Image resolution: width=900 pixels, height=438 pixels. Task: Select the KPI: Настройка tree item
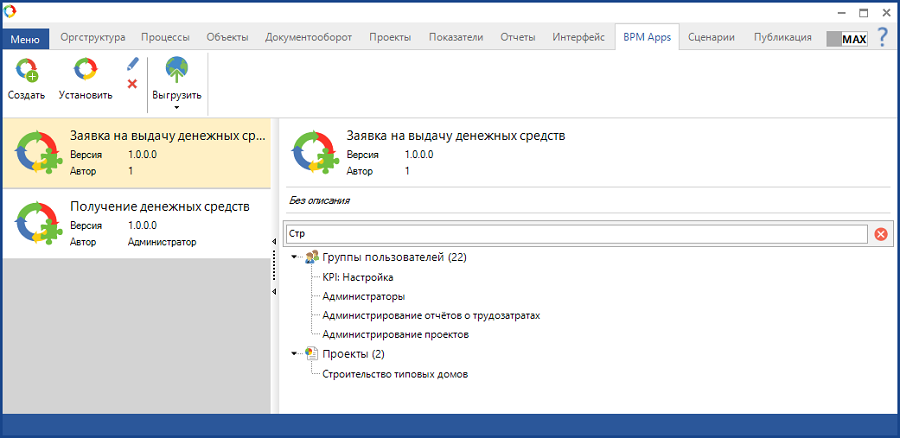coord(358,277)
